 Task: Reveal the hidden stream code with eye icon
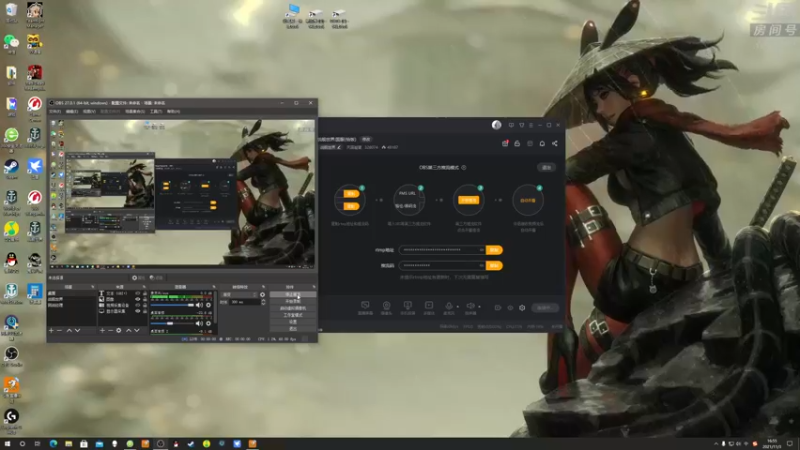pos(482,265)
